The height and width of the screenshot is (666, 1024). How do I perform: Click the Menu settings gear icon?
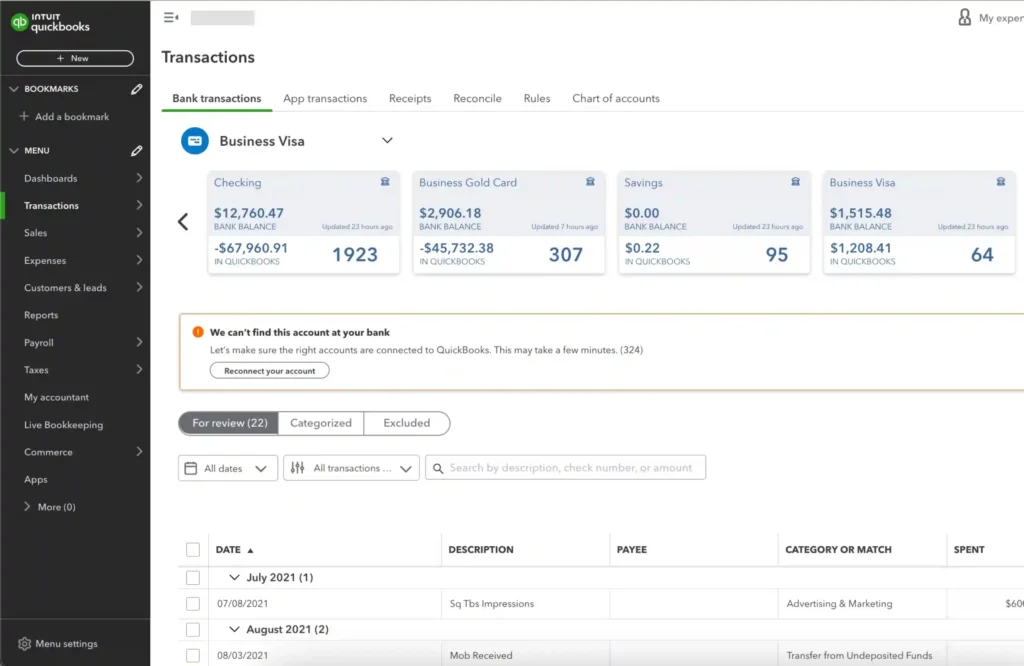coord(25,644)
